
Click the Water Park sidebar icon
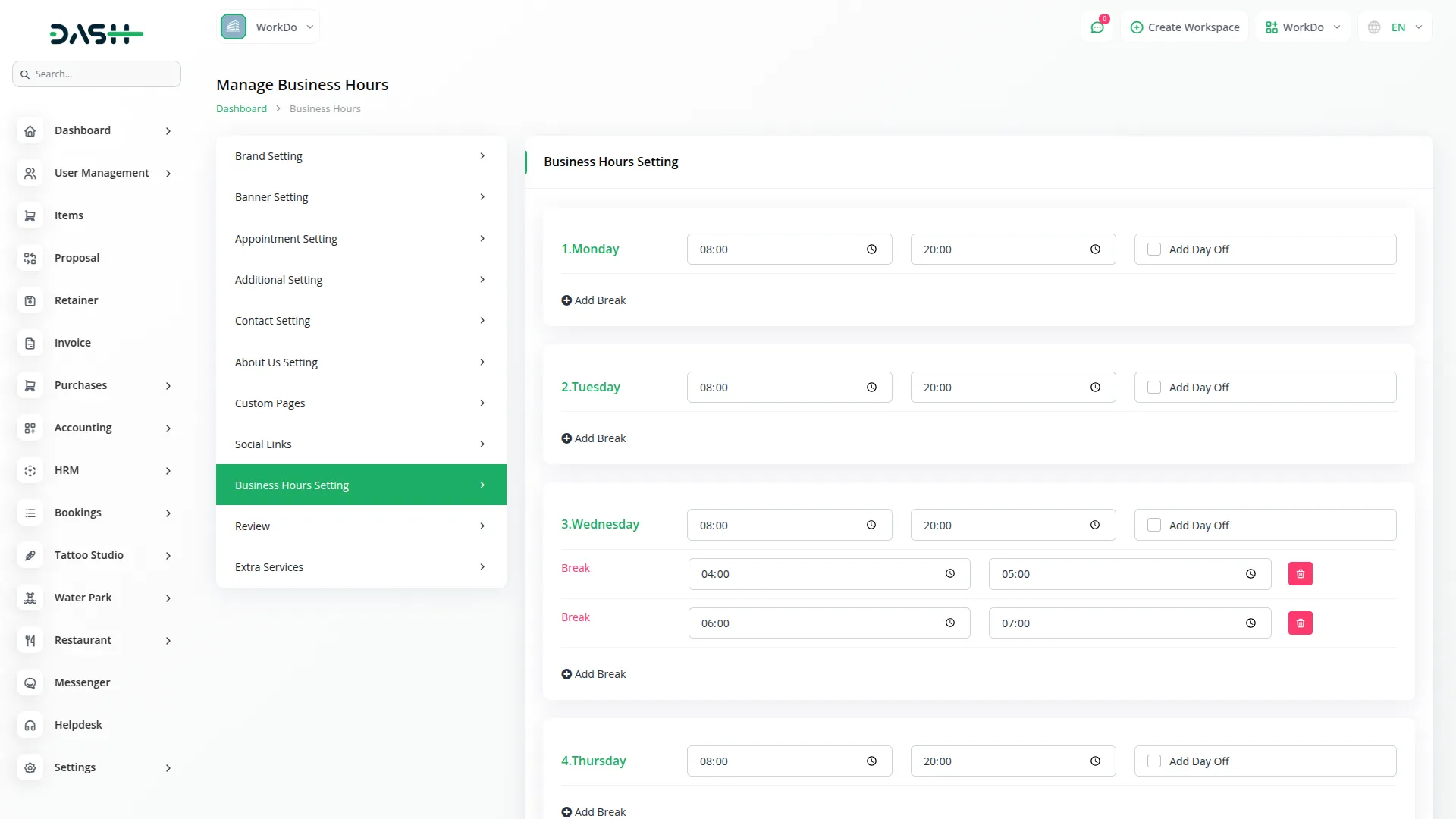[x=30, y=598]
